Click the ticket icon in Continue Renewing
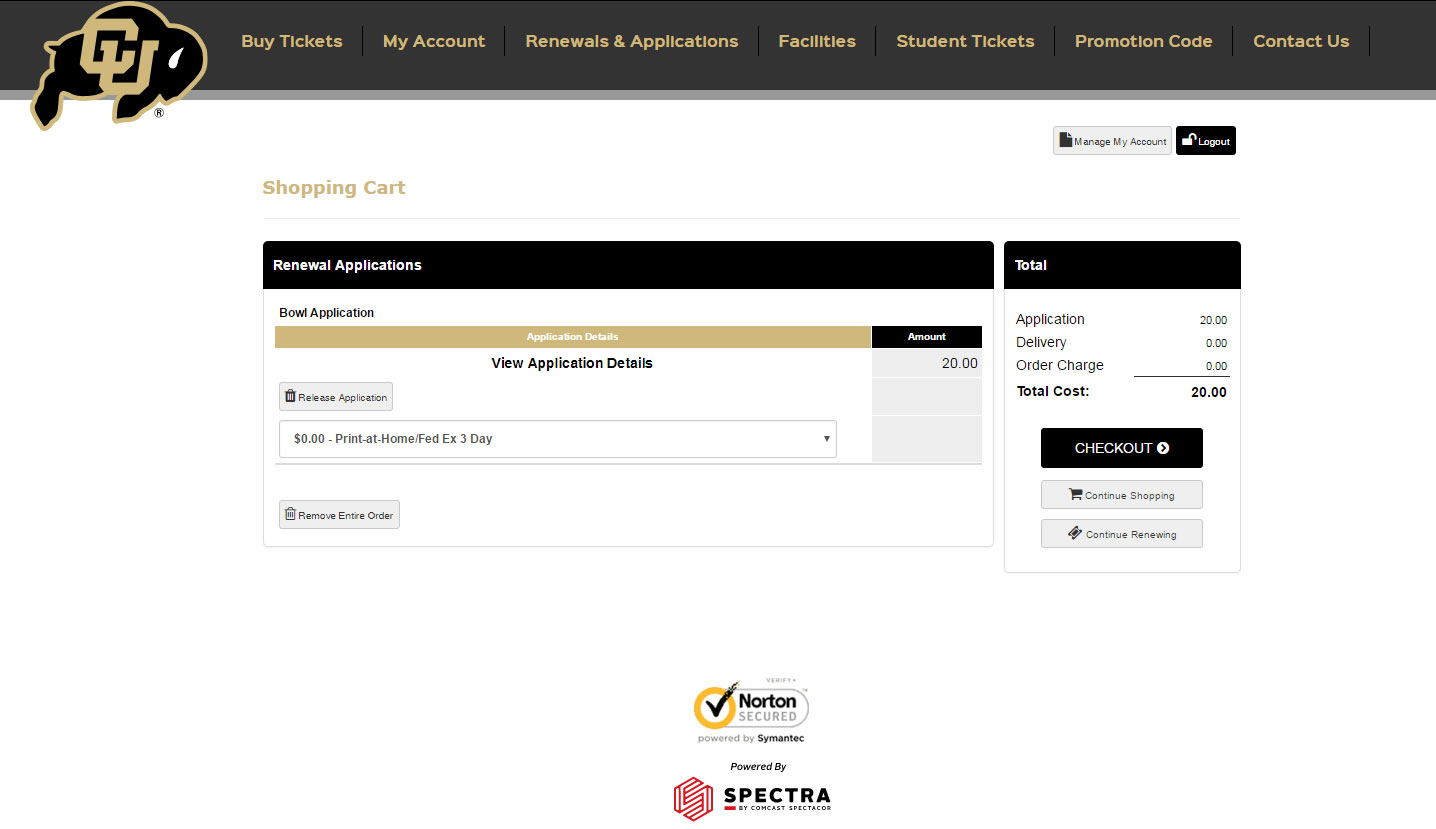Screen dimensions: 1436x829 (x=1075, y=533)
